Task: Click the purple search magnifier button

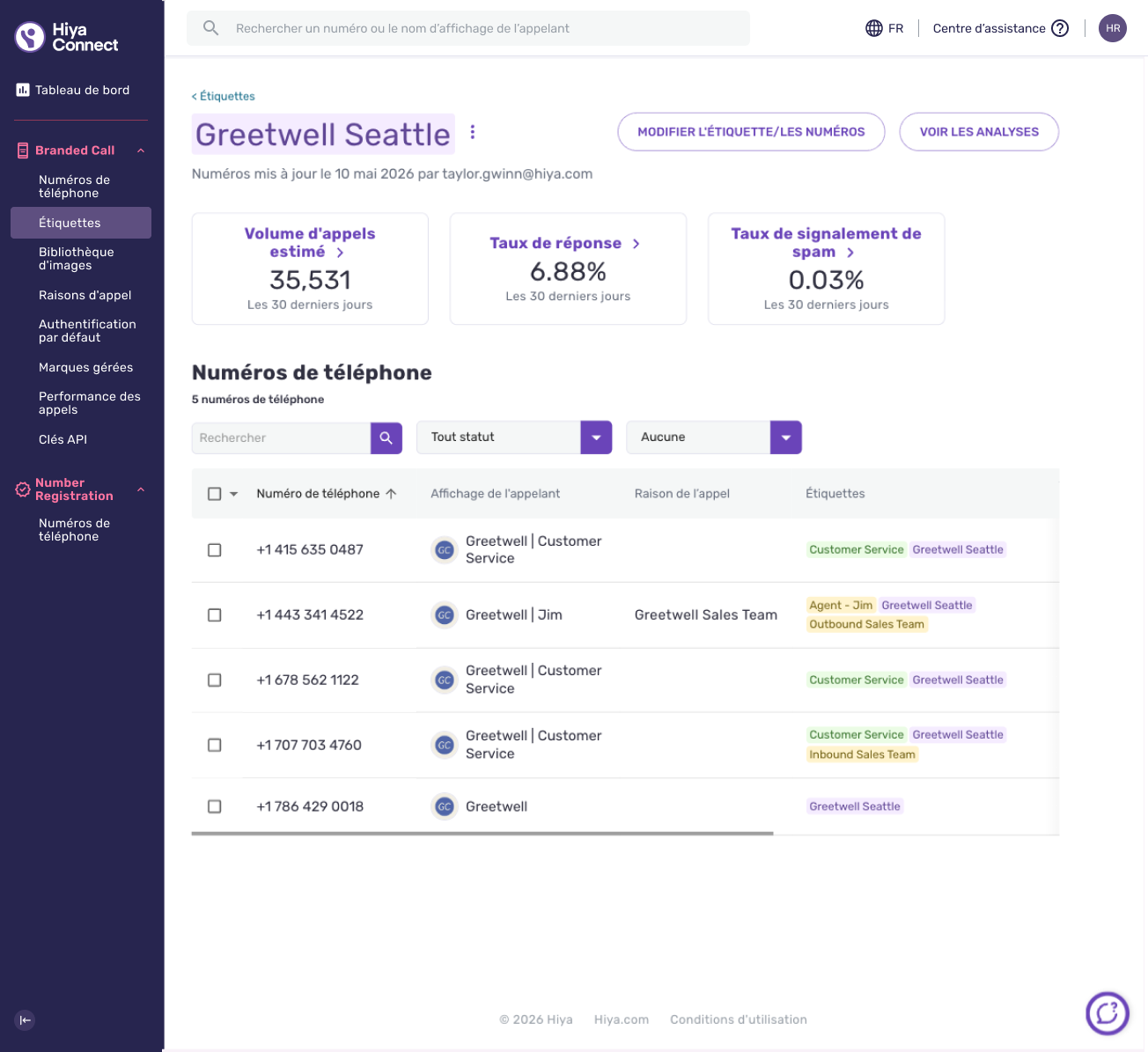Action: click(386, 438)
